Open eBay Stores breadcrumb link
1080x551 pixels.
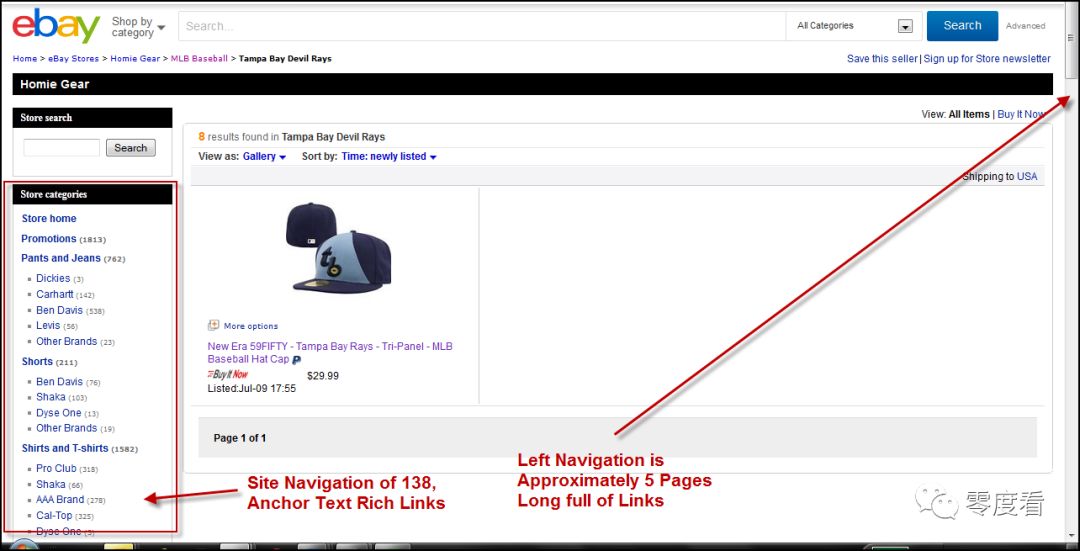[x=73, y=59]
